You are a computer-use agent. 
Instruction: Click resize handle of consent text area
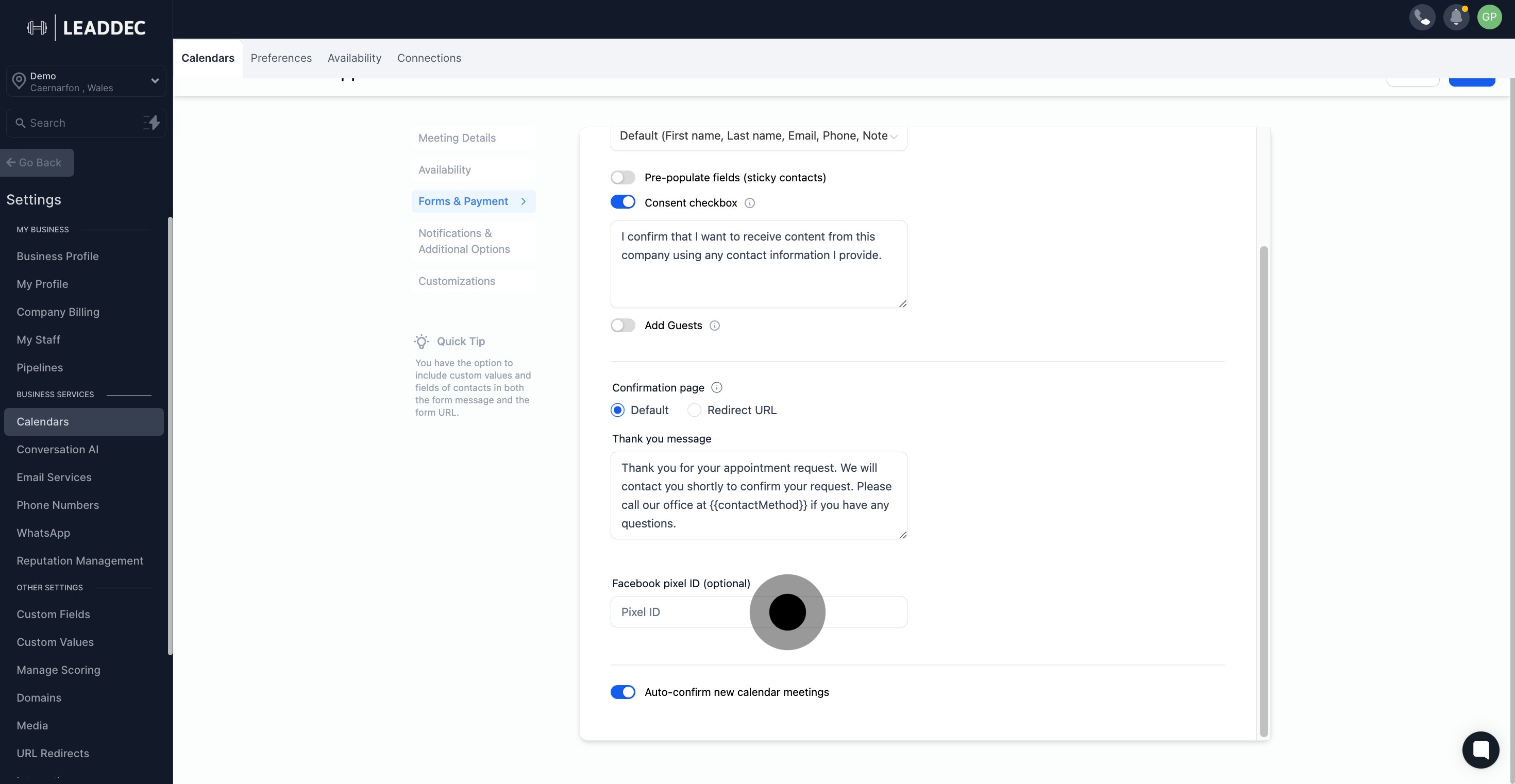coord(903,303)
